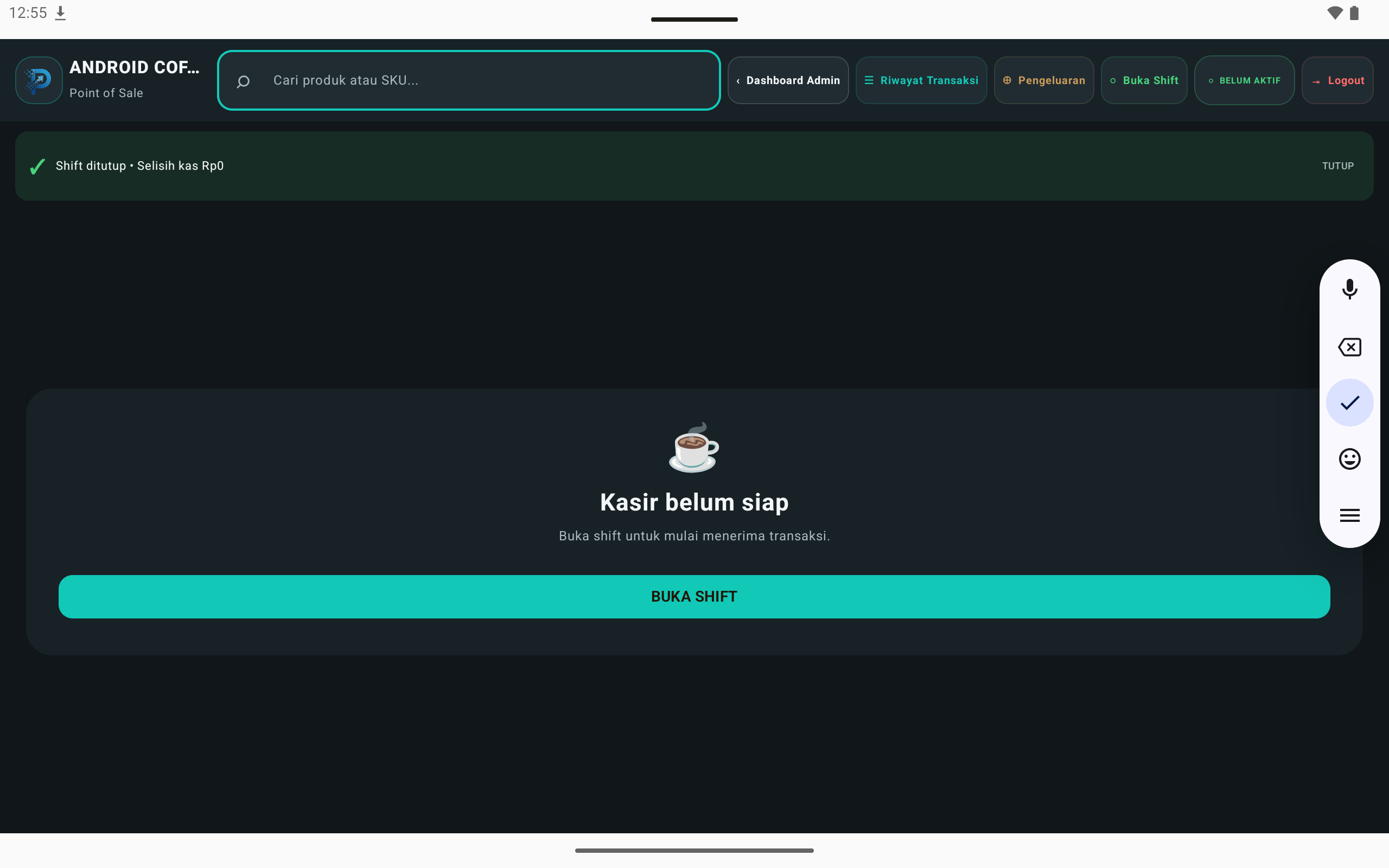Viewport: 1389px width, 868px height.
Task: Click the app logo in the header
Action: 39,80
